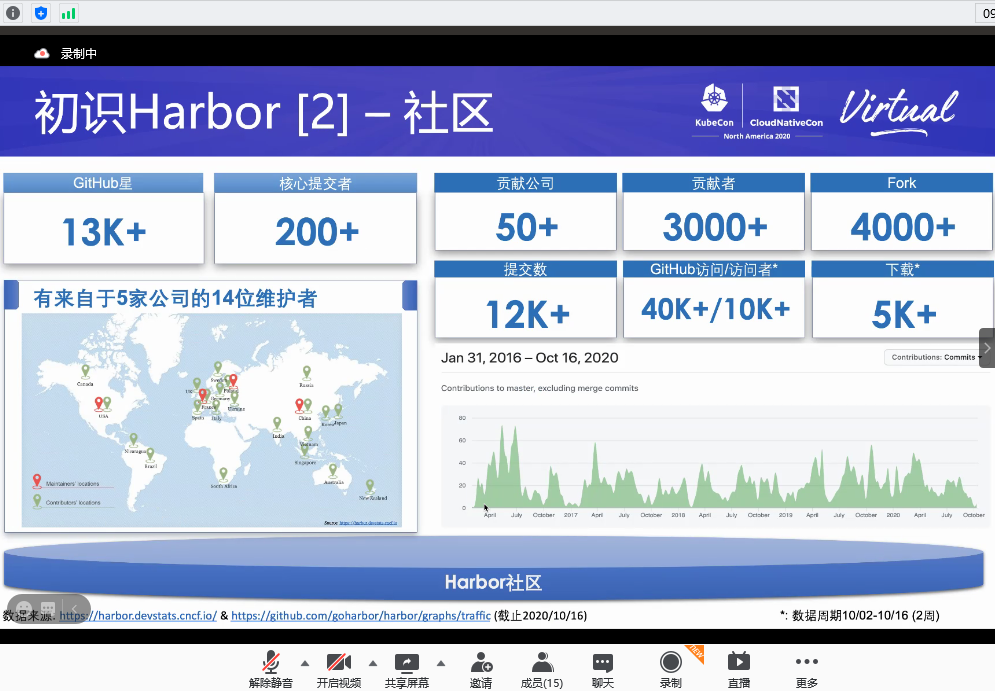995x691 pixels.
Task: Click the blue security shield icon
Action: point(41,13)
